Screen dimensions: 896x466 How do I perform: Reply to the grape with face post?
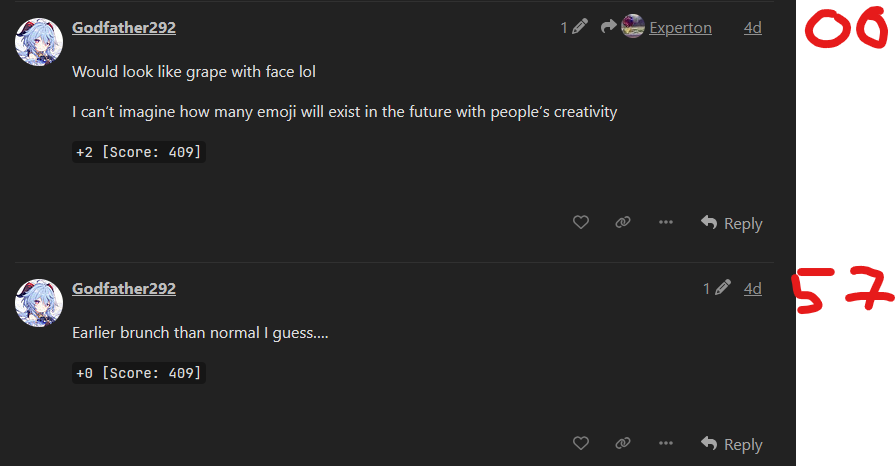pos(732,223)
